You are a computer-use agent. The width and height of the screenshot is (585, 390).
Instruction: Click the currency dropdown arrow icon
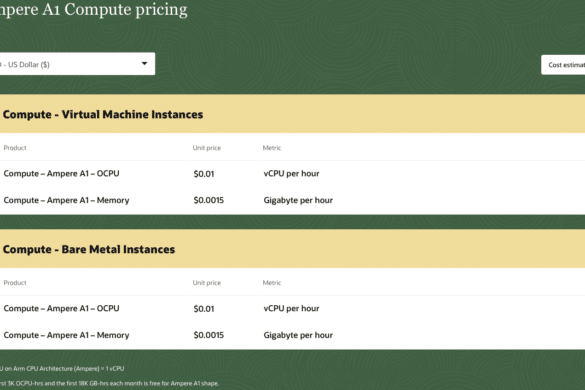[144, 63]
